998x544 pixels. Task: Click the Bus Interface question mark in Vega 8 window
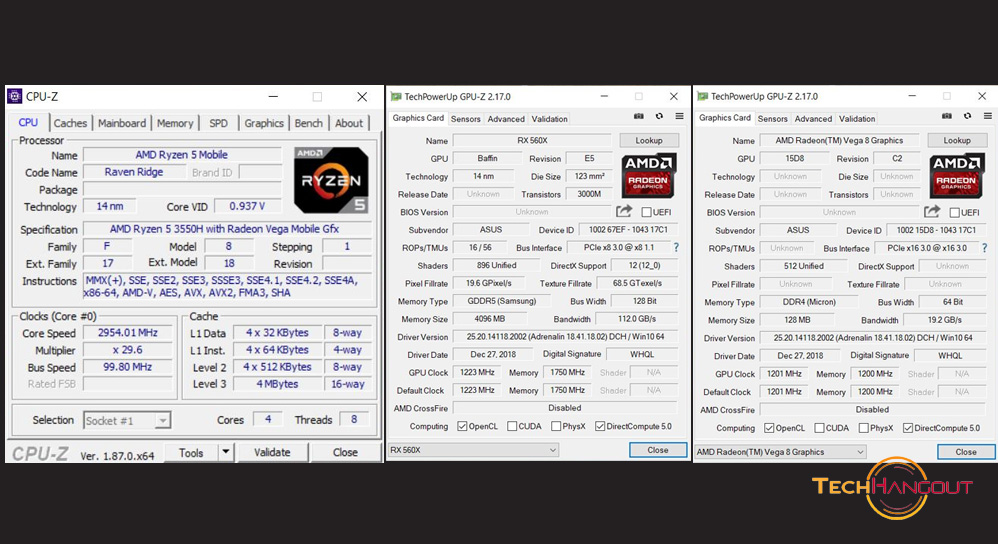984,248
